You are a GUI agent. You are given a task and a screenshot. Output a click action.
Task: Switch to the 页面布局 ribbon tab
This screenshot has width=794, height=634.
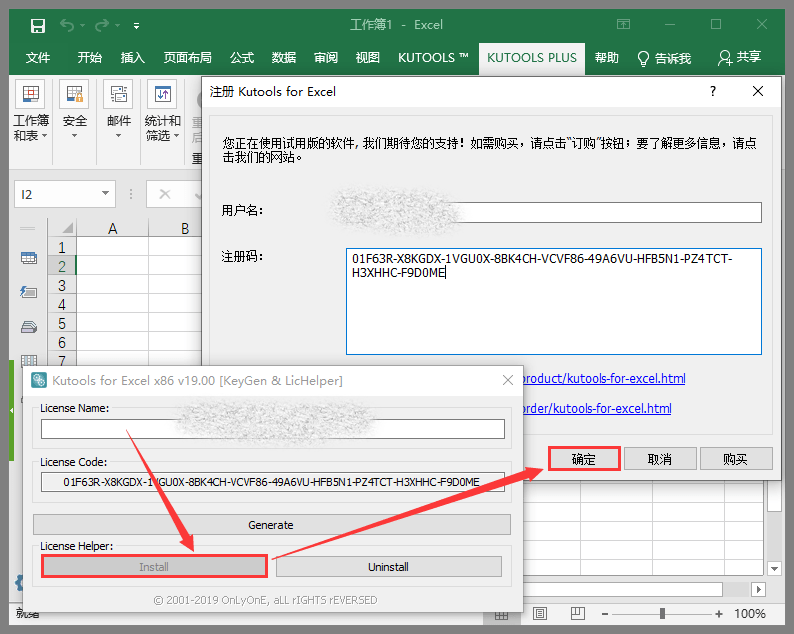(x=187, y=58)
